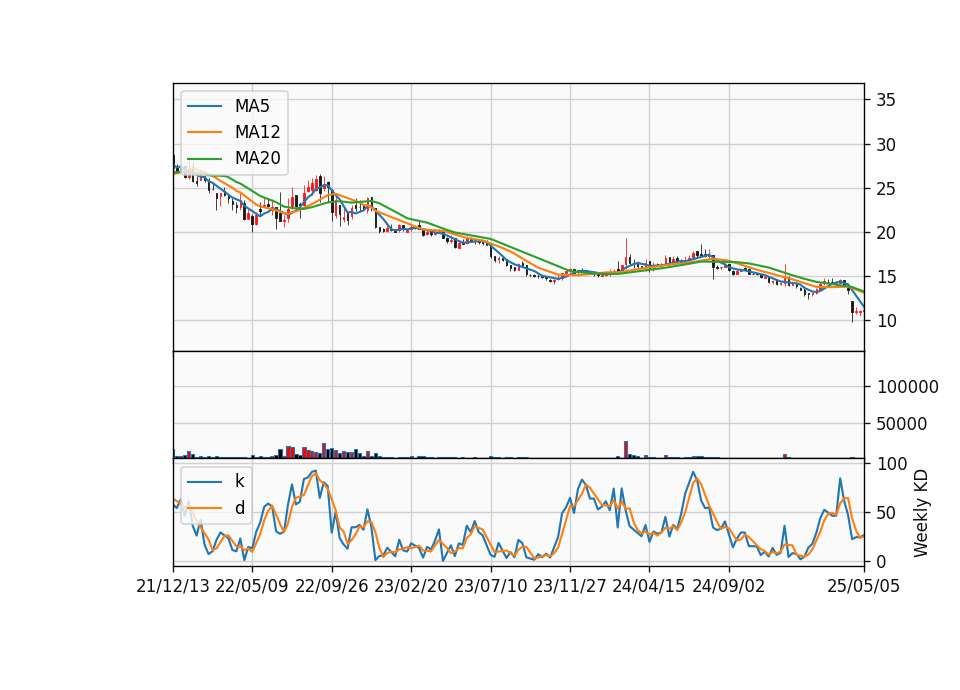Image resolution: width=960 pixels, height=690 pixels.
Task: Click the k legend label
Action: click(239, 481)
